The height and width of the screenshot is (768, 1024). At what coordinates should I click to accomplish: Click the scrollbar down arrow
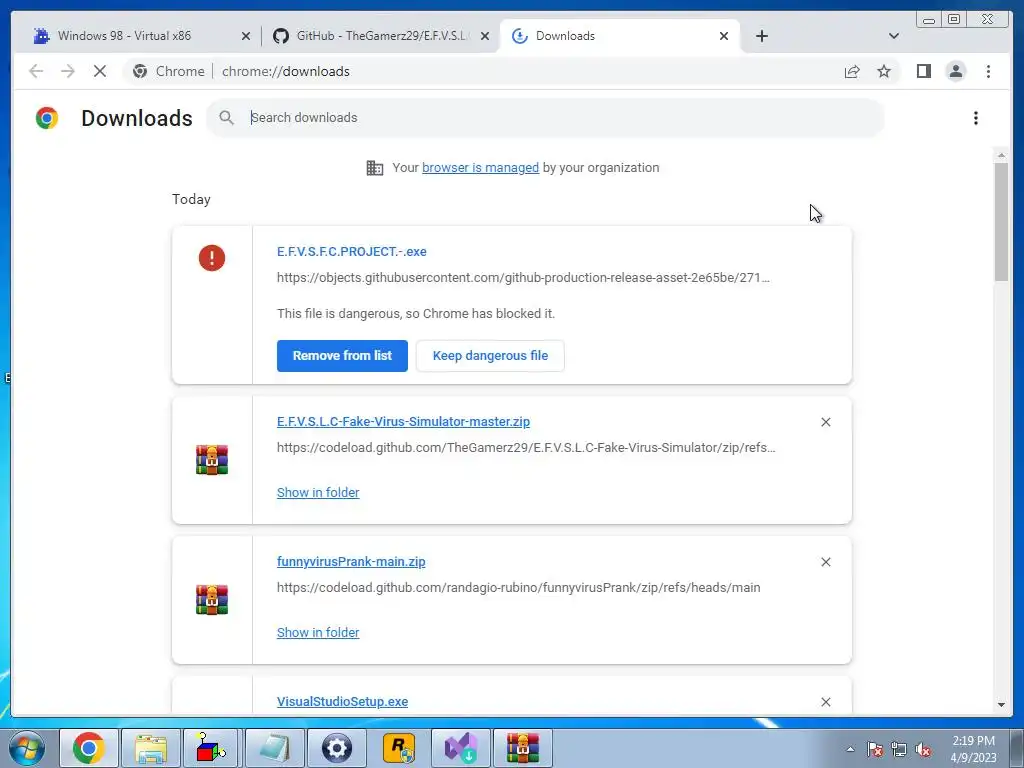[1001, 705]
